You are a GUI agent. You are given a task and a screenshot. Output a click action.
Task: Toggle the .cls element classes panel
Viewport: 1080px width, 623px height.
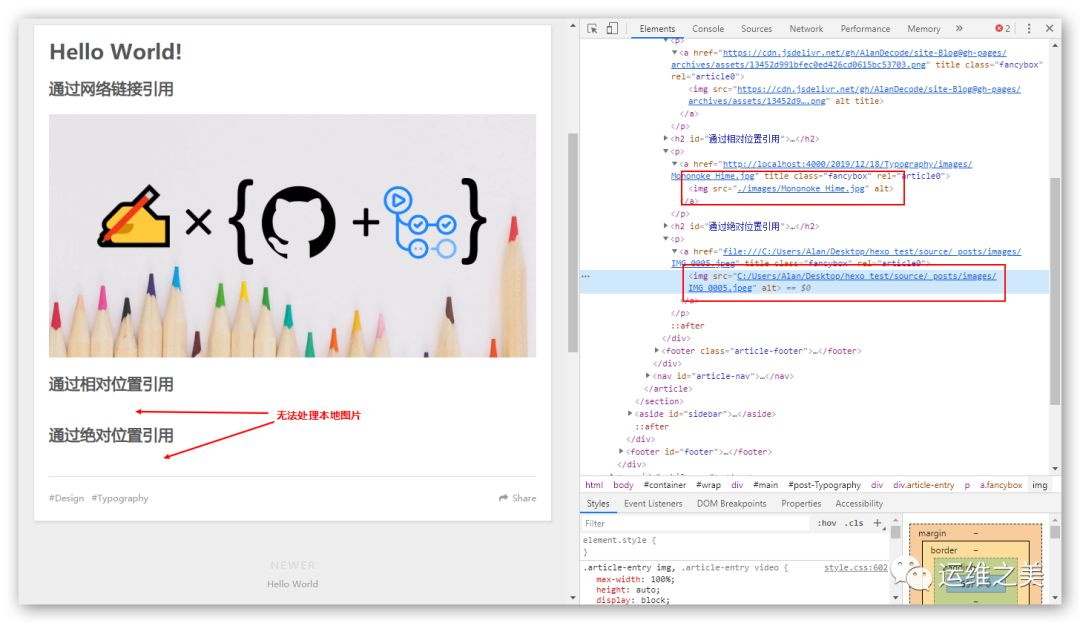[x=854, y=523]
